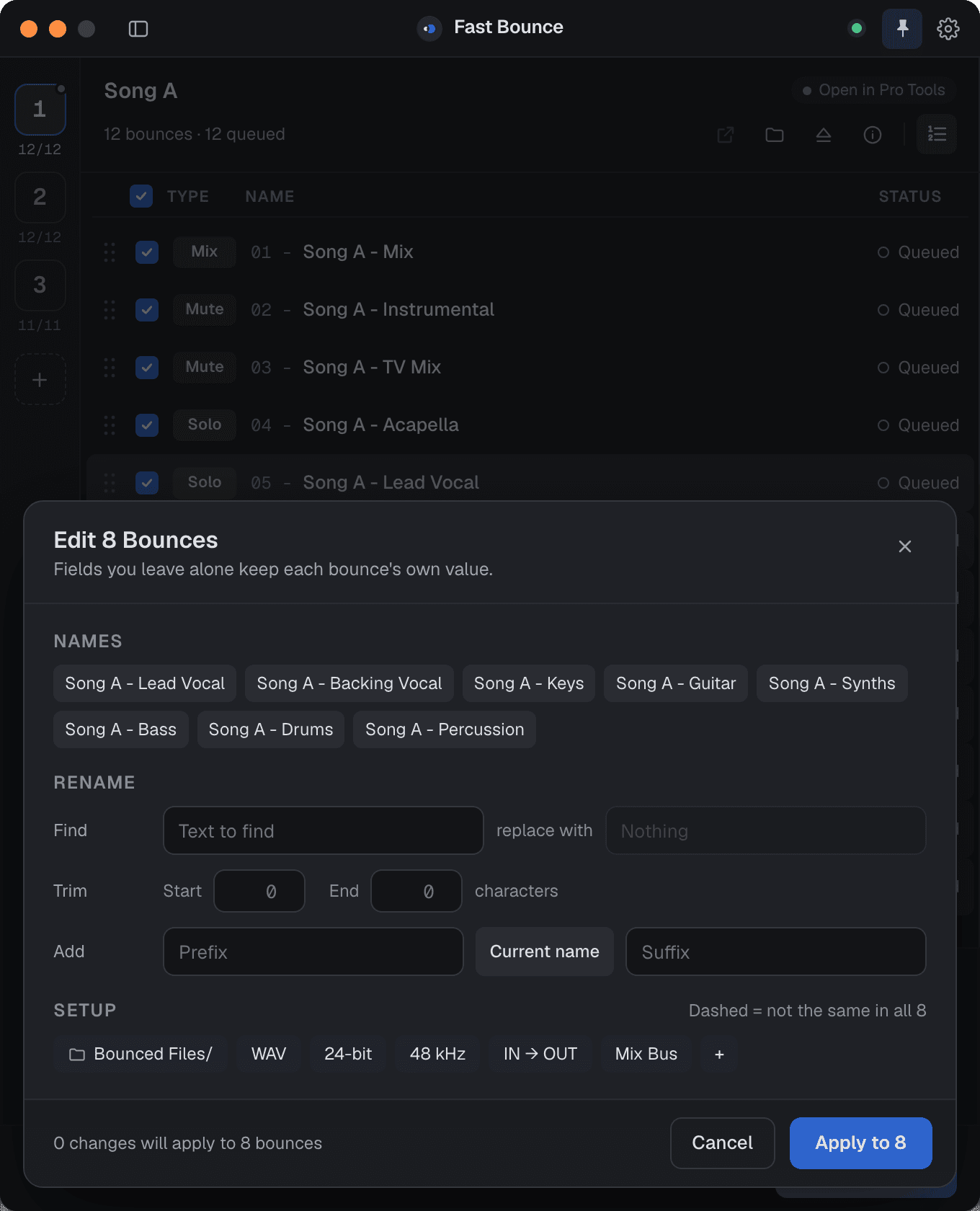Click the replace with Nothing field
Image resolution: width=980 pixels, height=1211 pixels.
(x=765, y=830)
